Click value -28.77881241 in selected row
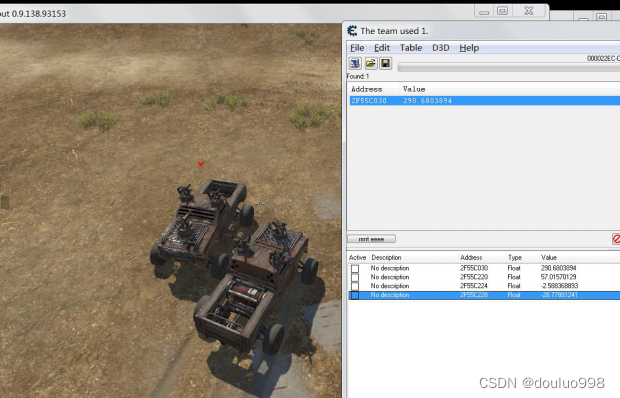Viewport: 620px width, 398px height. click(559, 295)
